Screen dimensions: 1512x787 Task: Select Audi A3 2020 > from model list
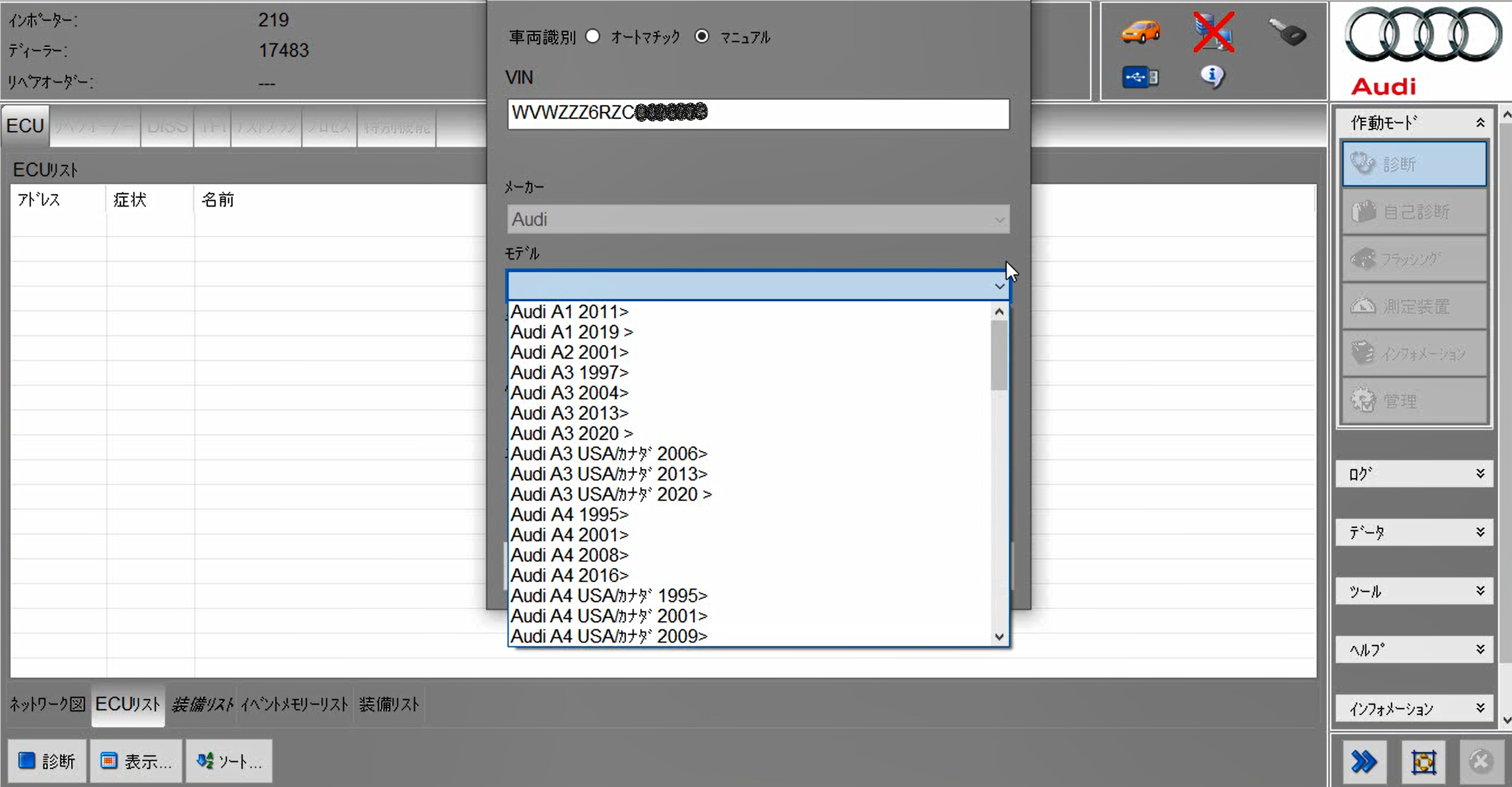point(750,433)
